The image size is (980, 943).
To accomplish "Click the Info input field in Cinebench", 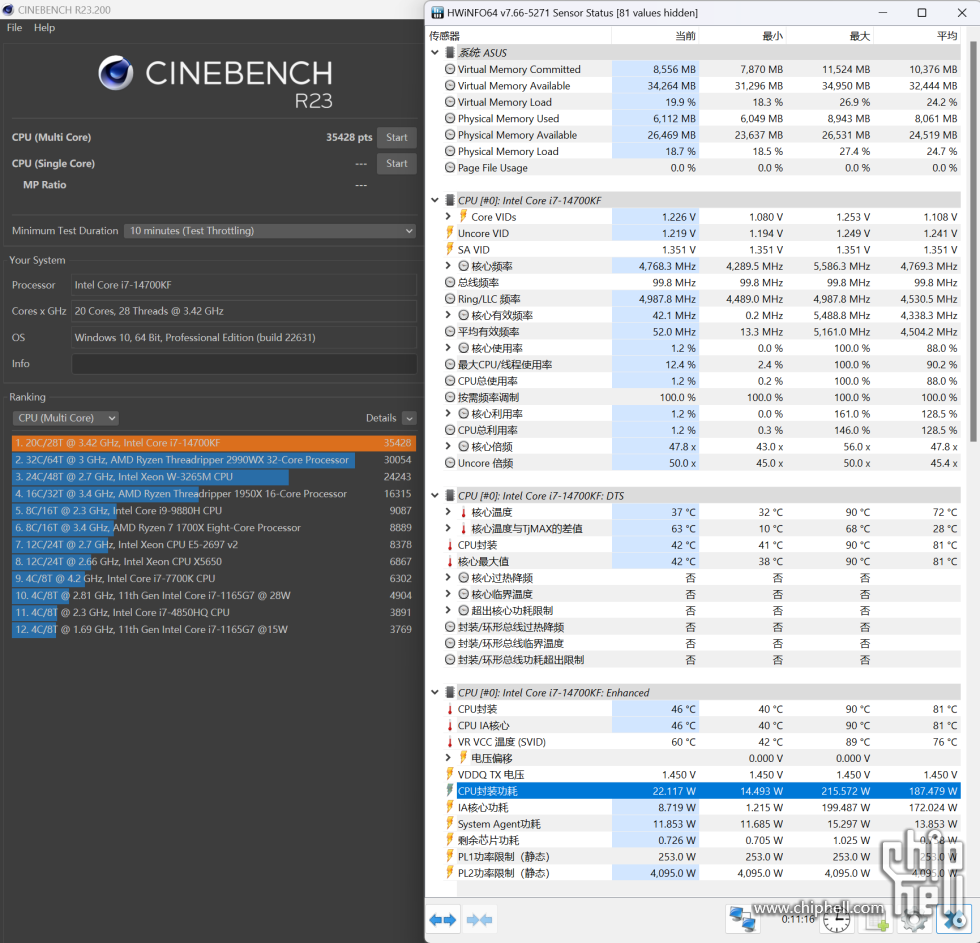I will [244, 364].
